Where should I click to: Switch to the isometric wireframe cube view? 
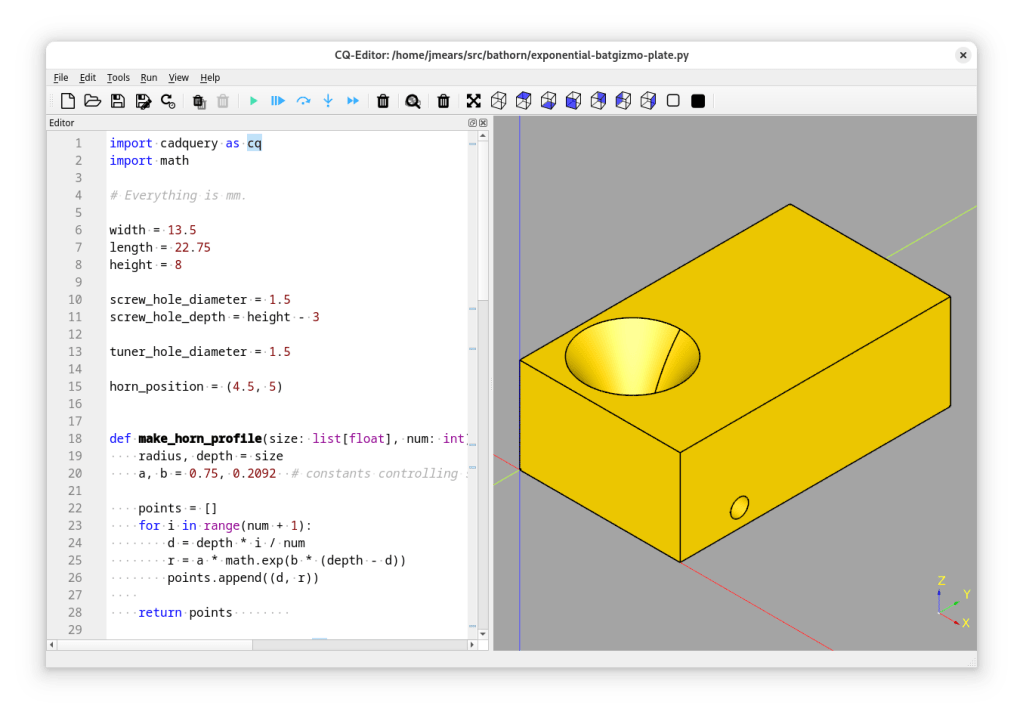tap(498, 101)
